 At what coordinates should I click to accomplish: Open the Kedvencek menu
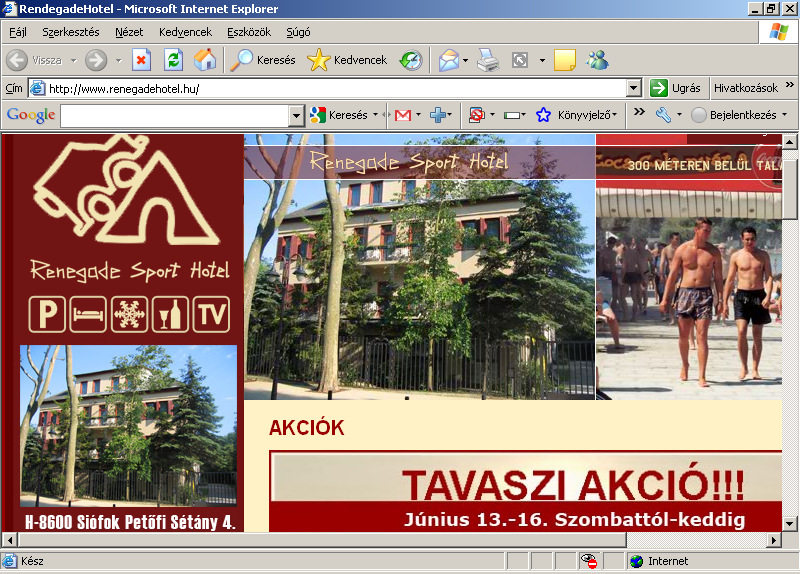point(185,32)
